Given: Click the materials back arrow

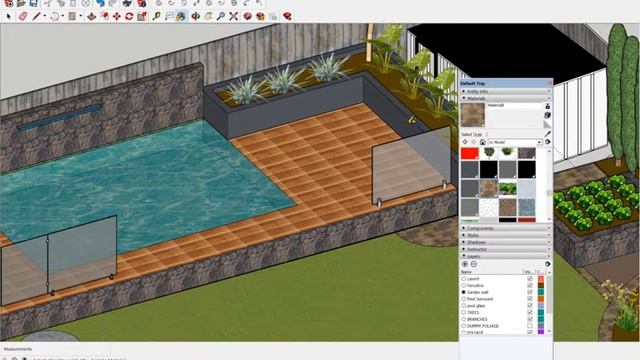Looking at the screenshot, I should pyautogui.click(x=465, y=142).
